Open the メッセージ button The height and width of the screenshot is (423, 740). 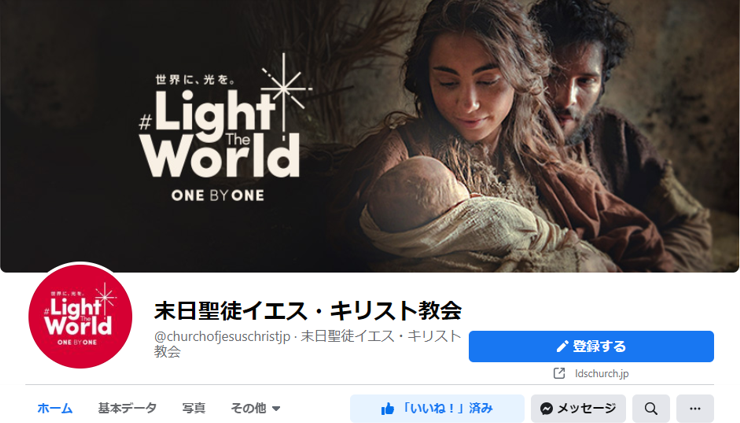tap(578, 408)
